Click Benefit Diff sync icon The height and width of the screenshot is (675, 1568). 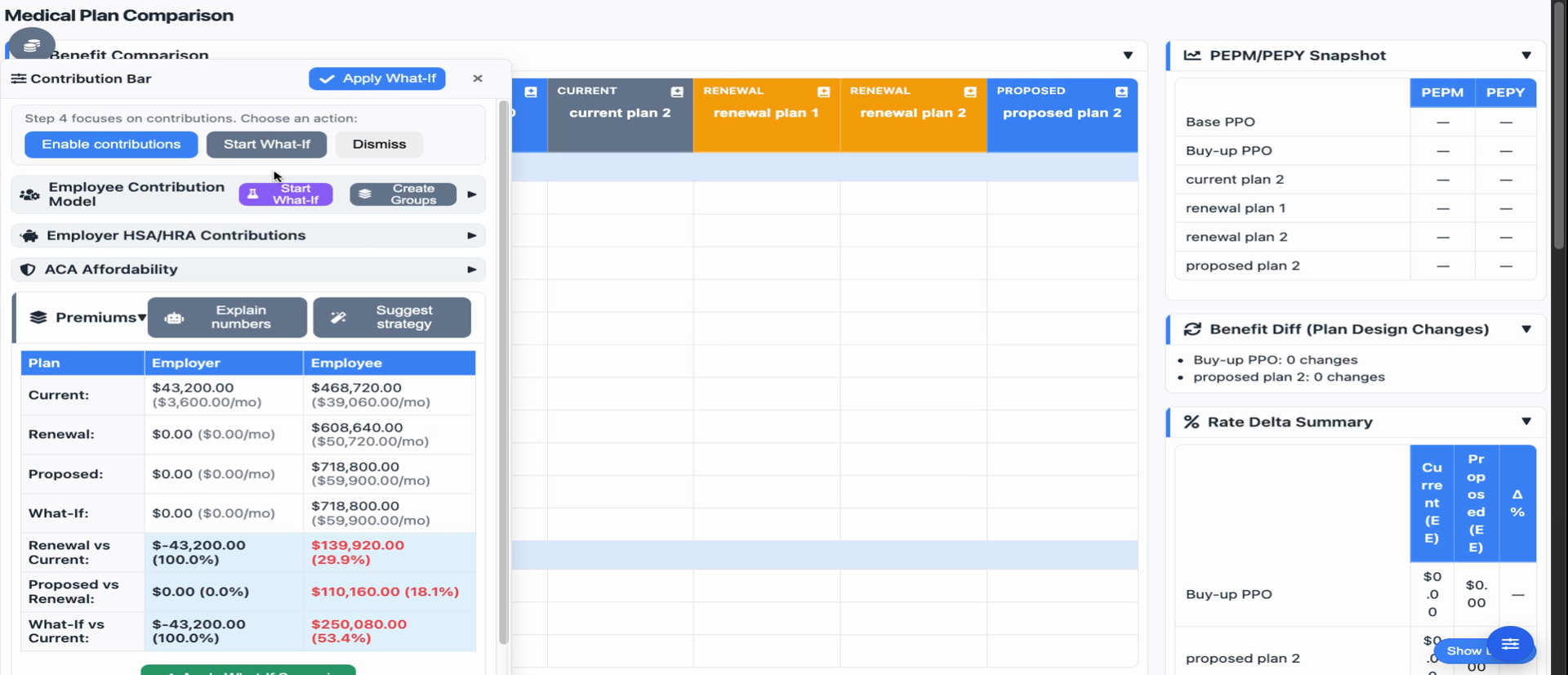point(1192,329)
